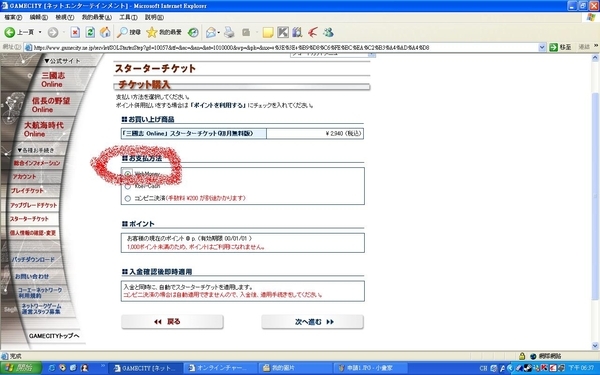The height and width of the screenshot is (375, 600).
Task: Open the History clock icon
Action: [193, 33]
